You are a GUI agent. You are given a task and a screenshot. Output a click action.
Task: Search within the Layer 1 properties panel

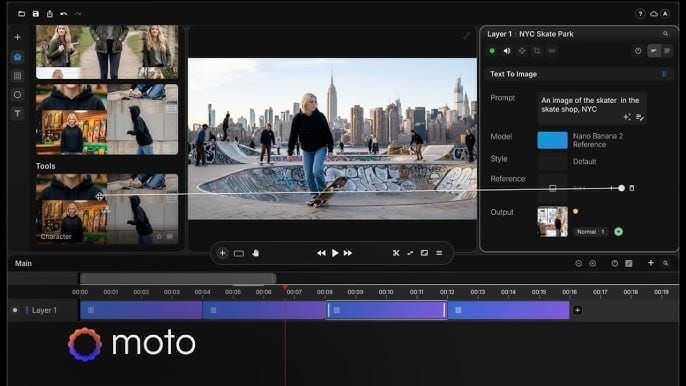coord(665,34)
